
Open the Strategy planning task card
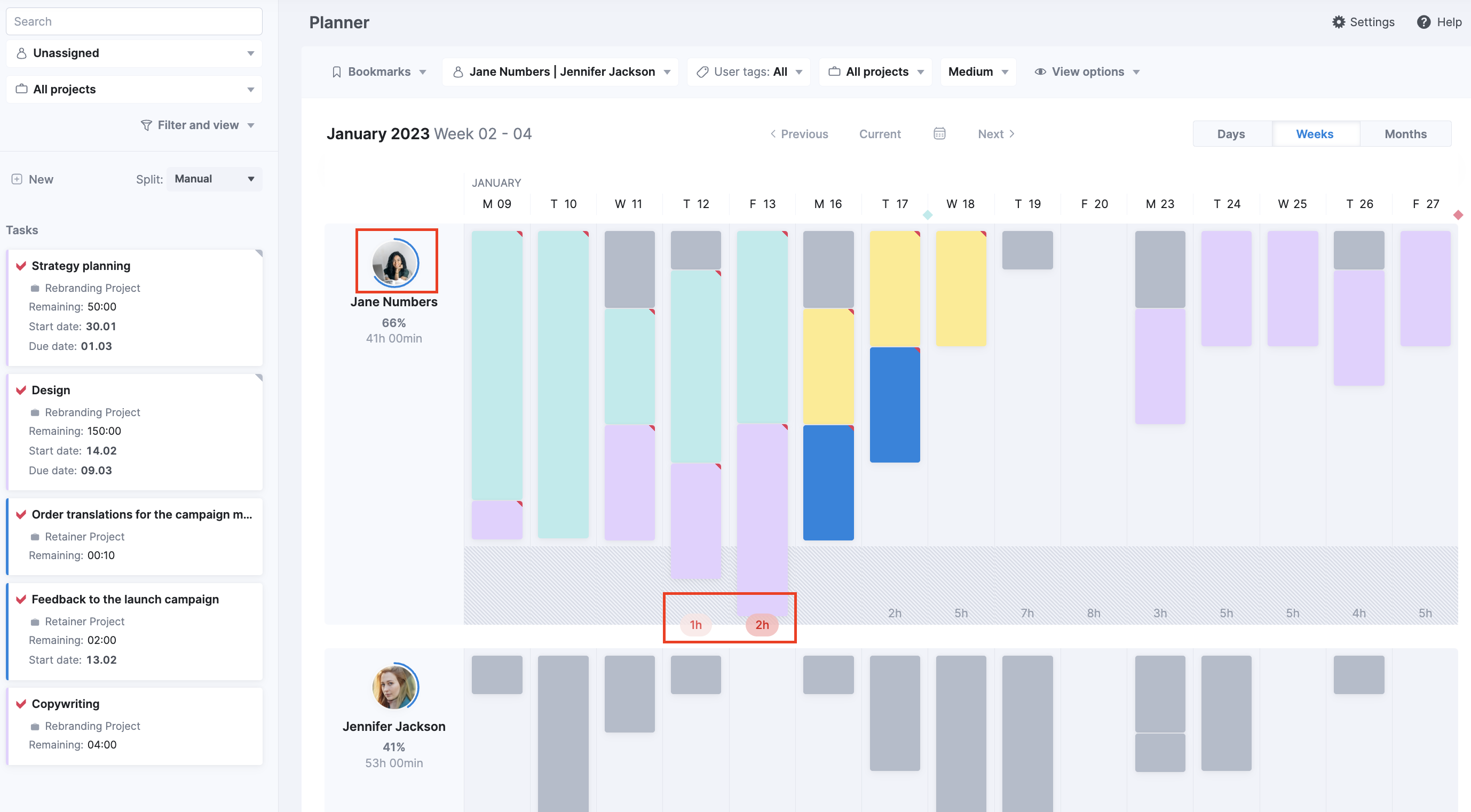coord(135,307)
